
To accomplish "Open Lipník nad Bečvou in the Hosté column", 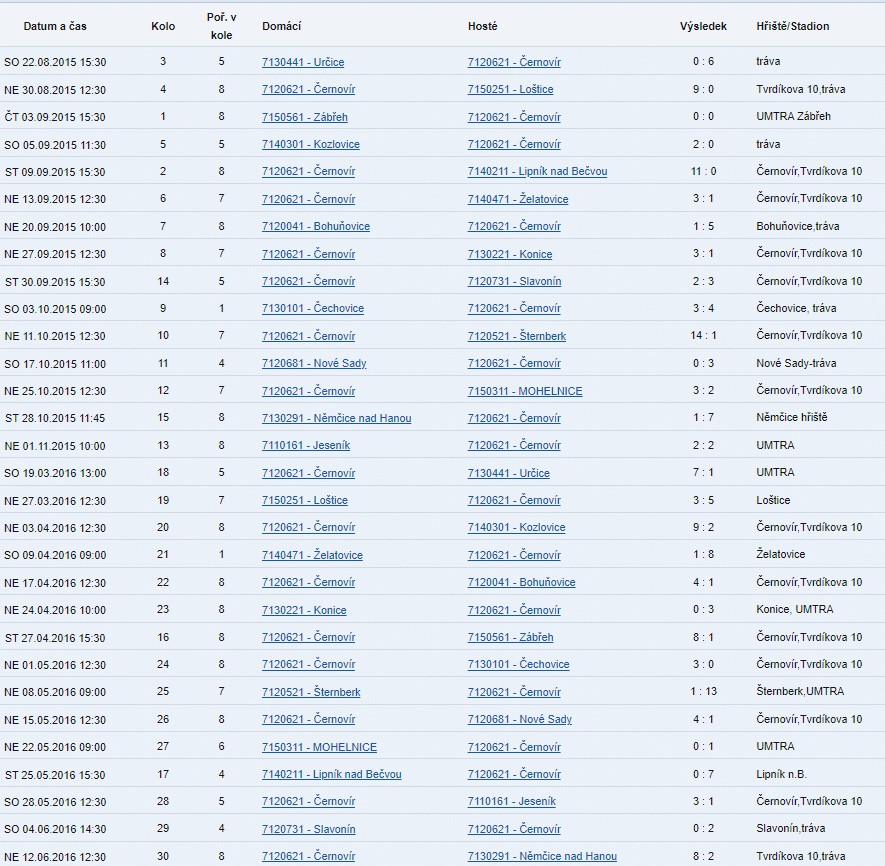I will point(537,171).
